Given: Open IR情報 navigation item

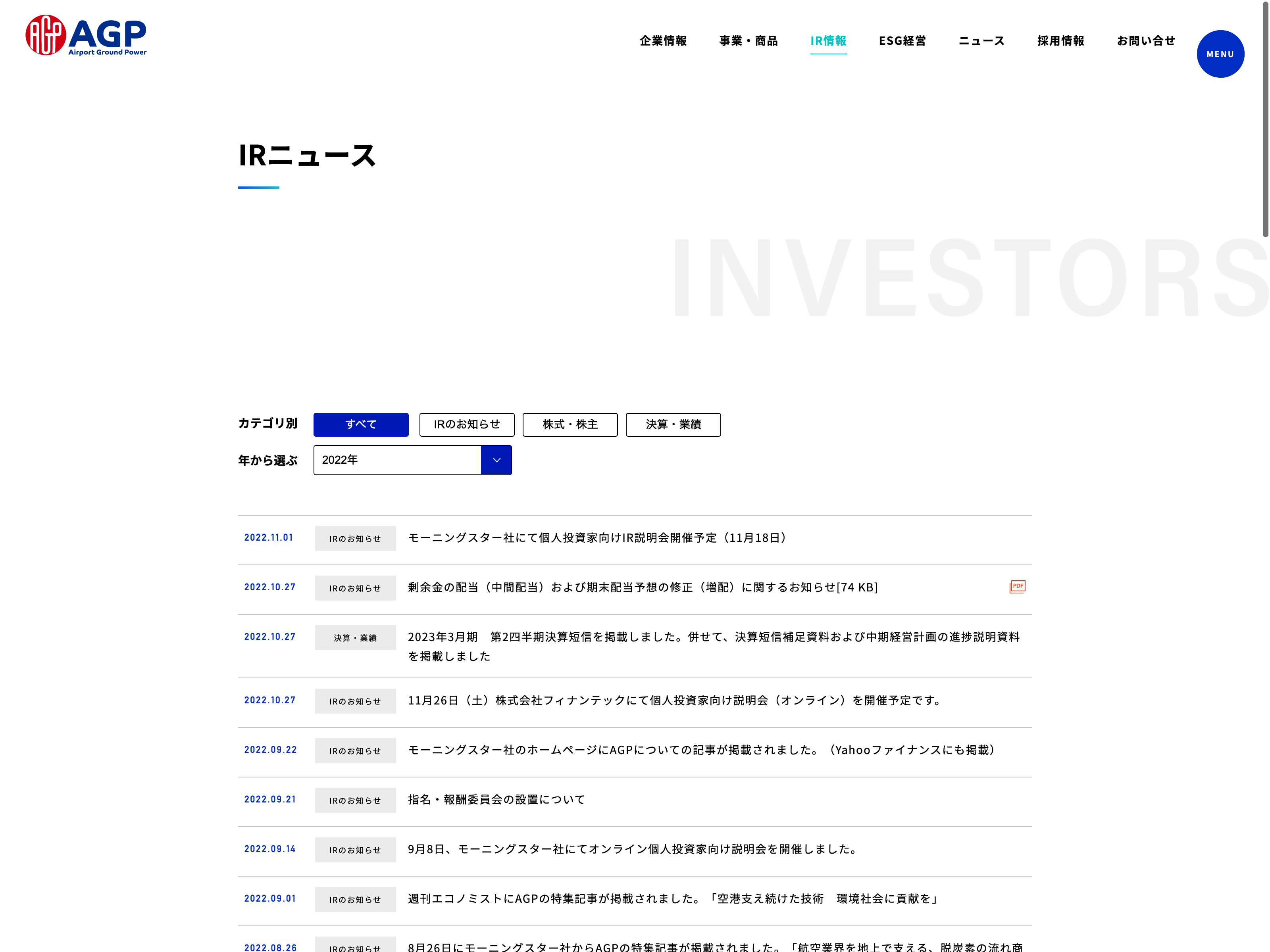Looking at the screenshot, I should [828, 41].
